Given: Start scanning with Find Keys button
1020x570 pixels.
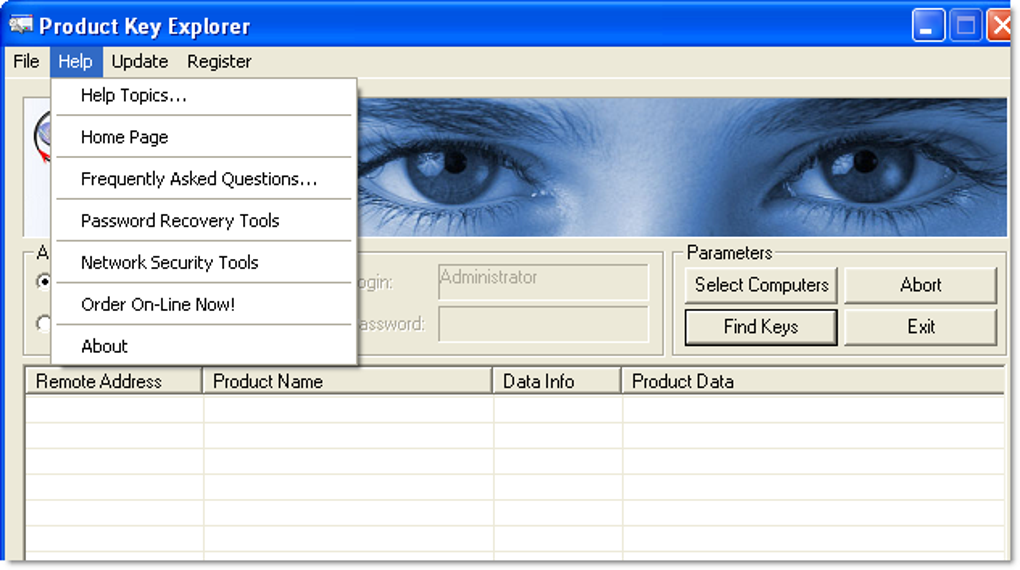Looking at the screenshot, I should coord(761,327).
